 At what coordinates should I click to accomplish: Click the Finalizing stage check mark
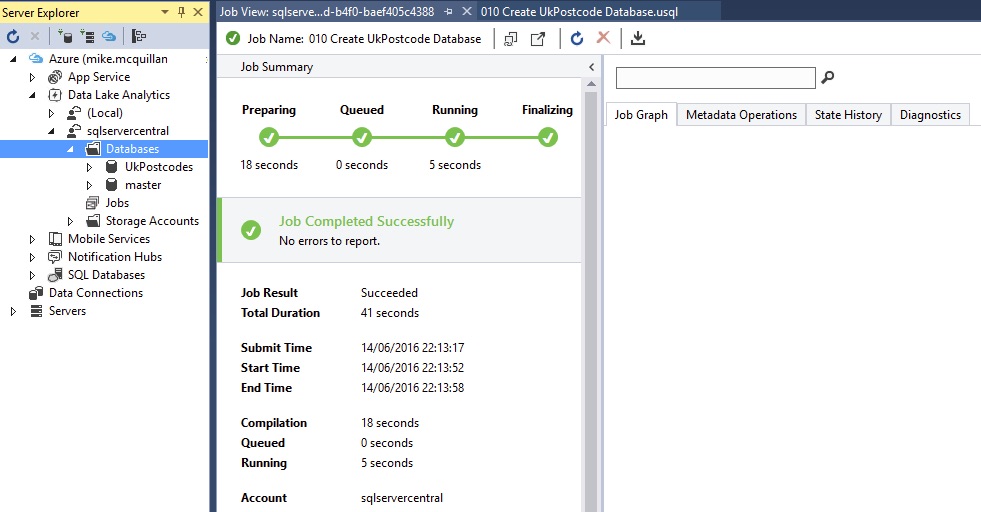pyautogui.click(x=547, y=137)
